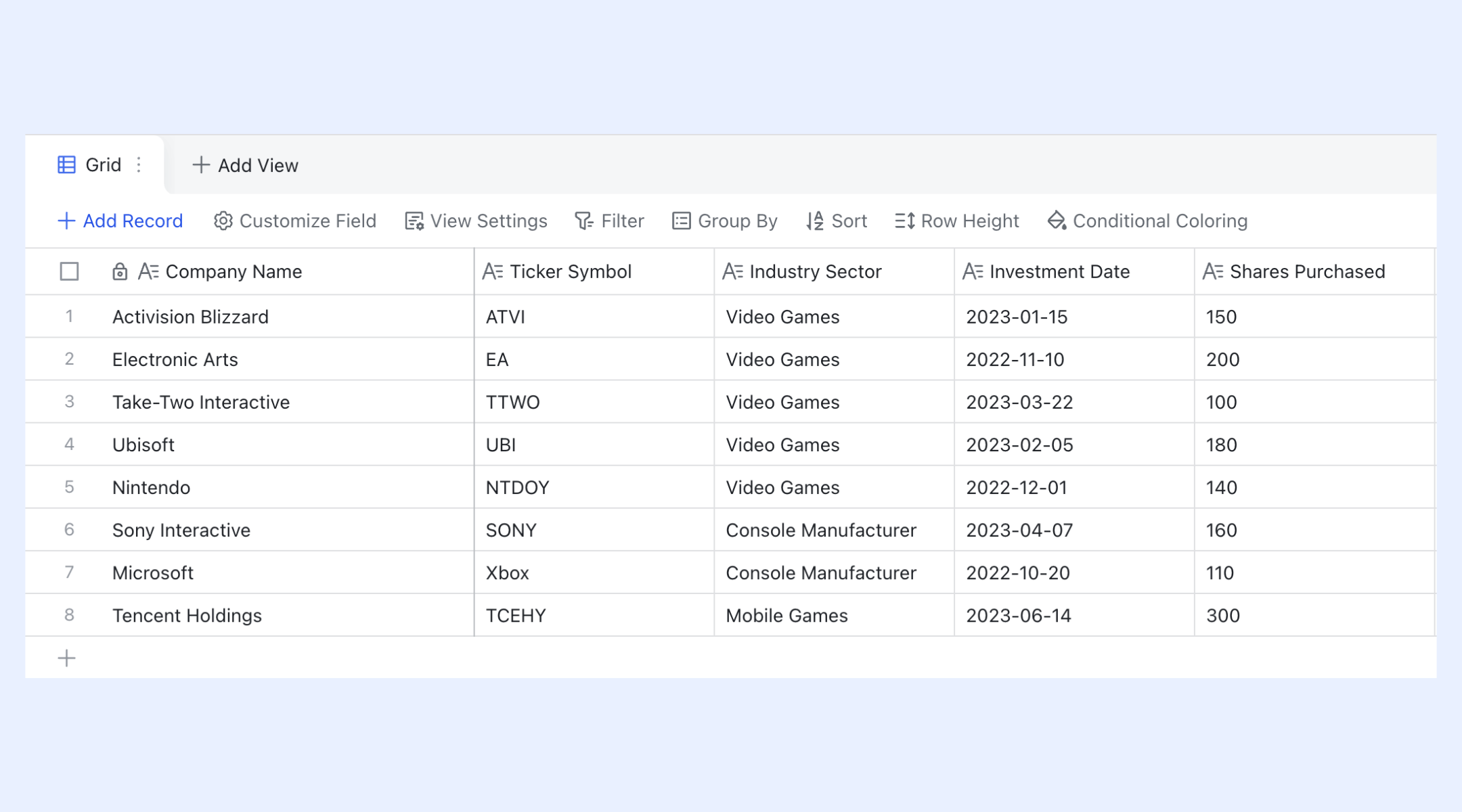1462x812 pixels.
Task: Select the 2022-11-10 investment date cell
Action: (x=1075, y=359)
